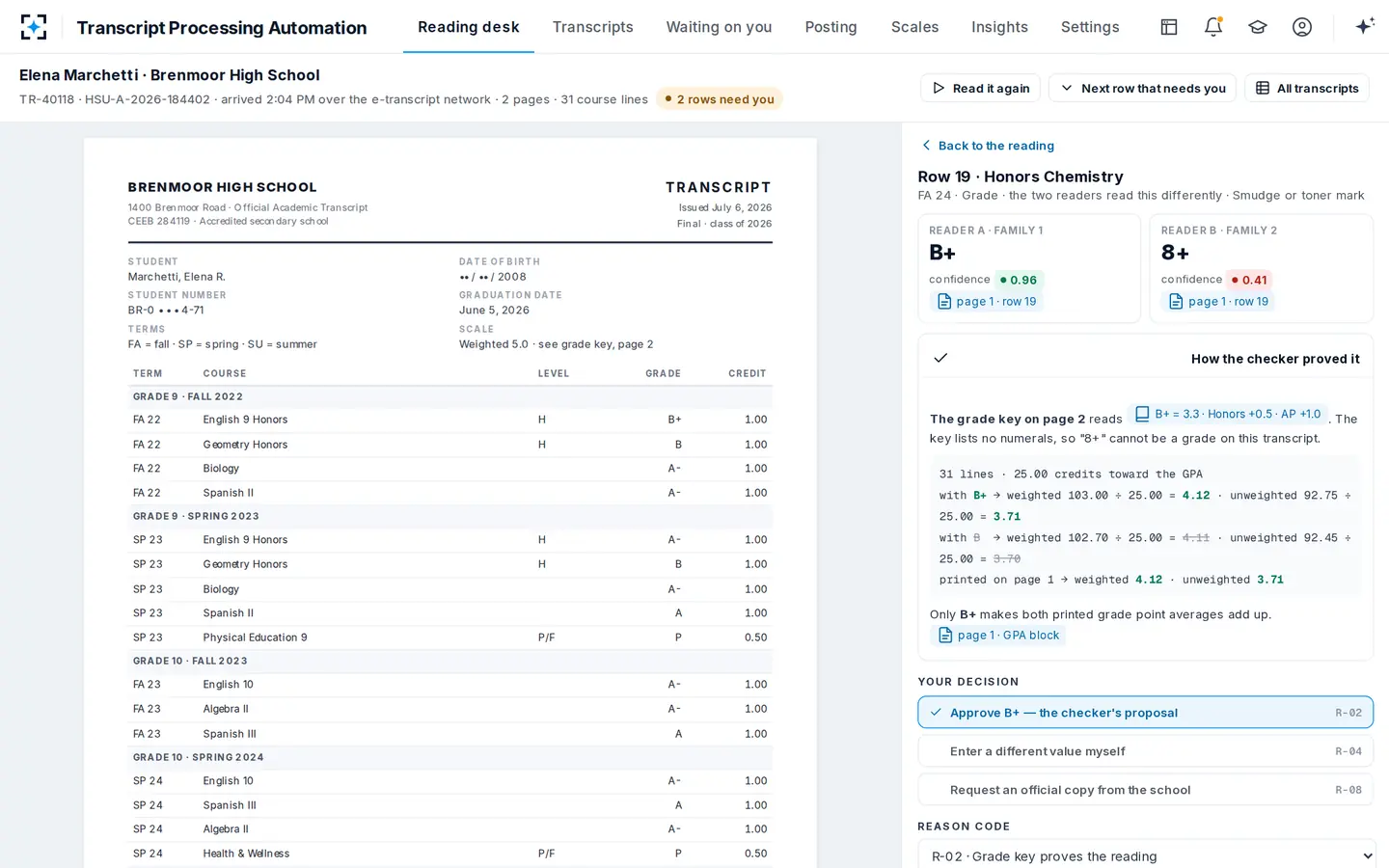Select Request an official copy from school
Screen dimensions: 1389x868
coord(1146,790)
